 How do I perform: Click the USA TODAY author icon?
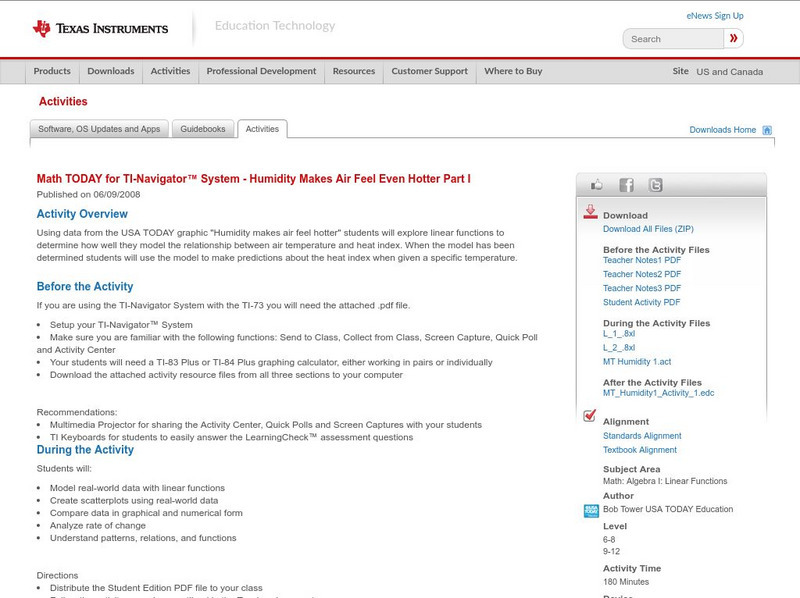[x=591, y=511]
